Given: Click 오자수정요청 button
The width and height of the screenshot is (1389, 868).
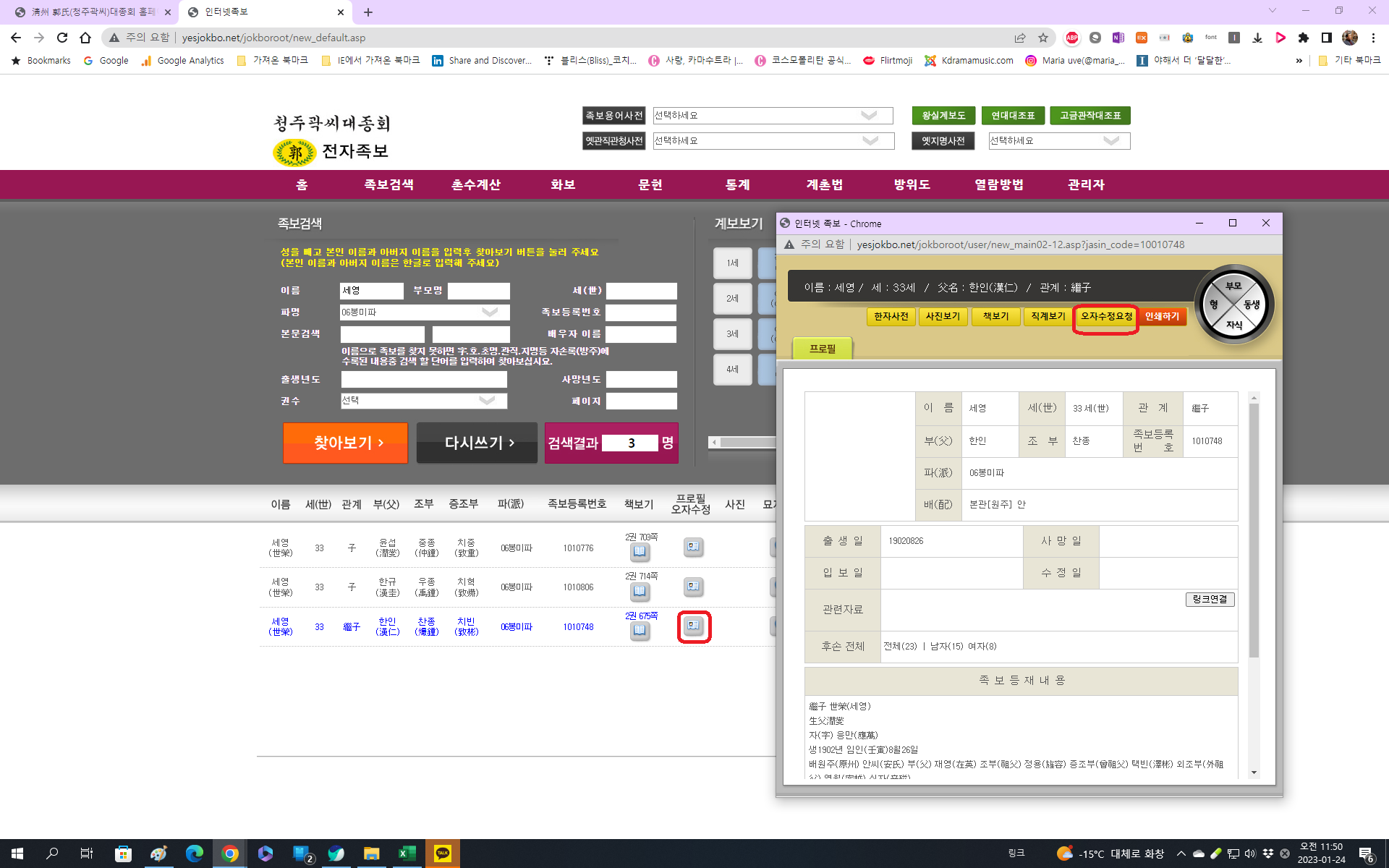Looking at the screenshot, I should tap(1106, 317).
